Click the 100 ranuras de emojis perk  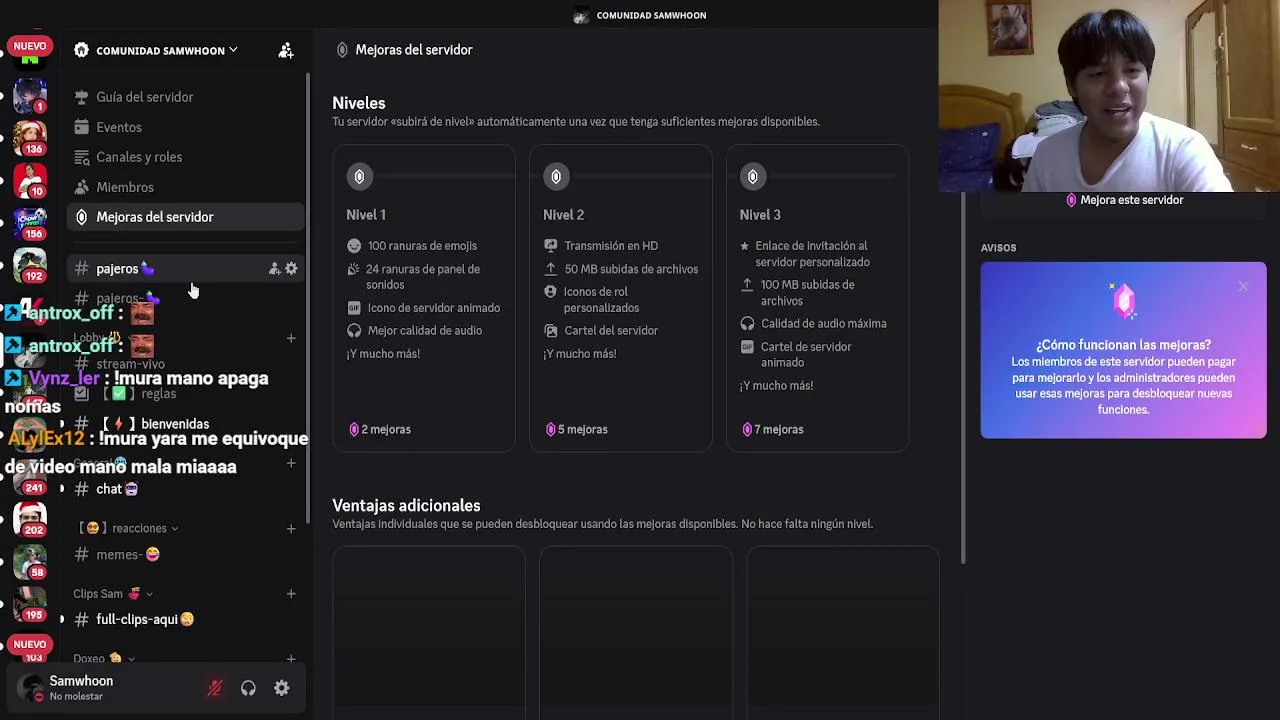(412, 246)
